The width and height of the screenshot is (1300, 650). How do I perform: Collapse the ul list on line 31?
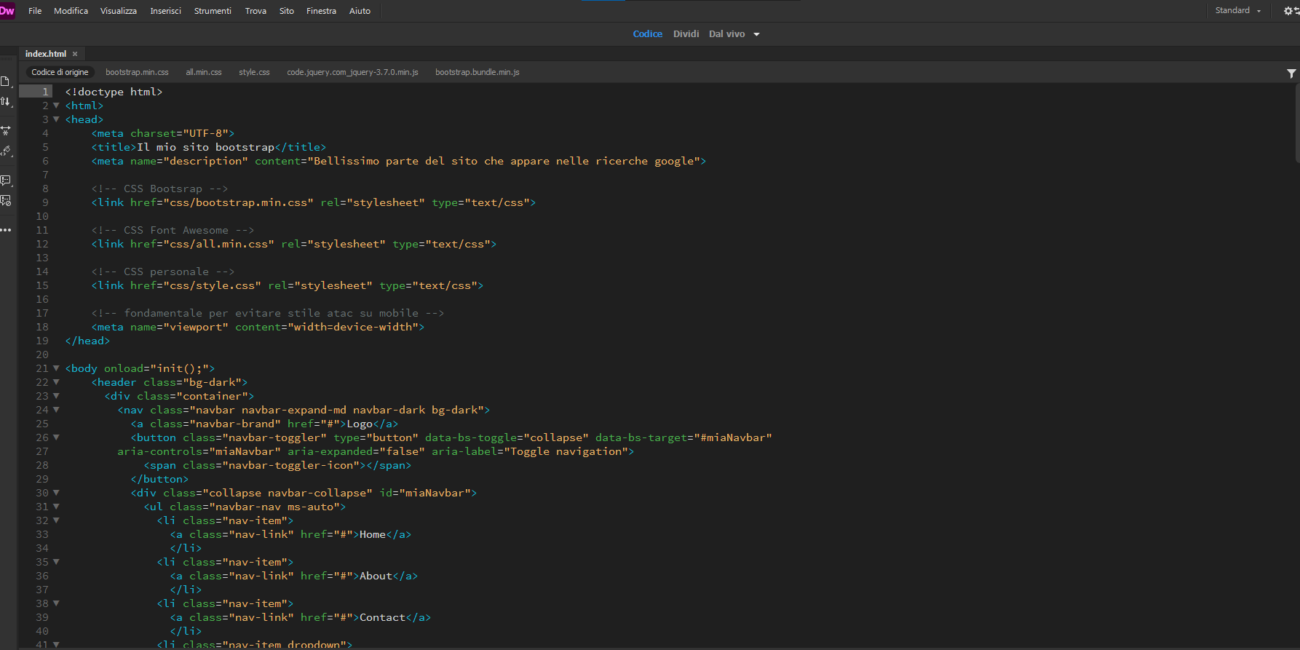[x=56, y=507]
